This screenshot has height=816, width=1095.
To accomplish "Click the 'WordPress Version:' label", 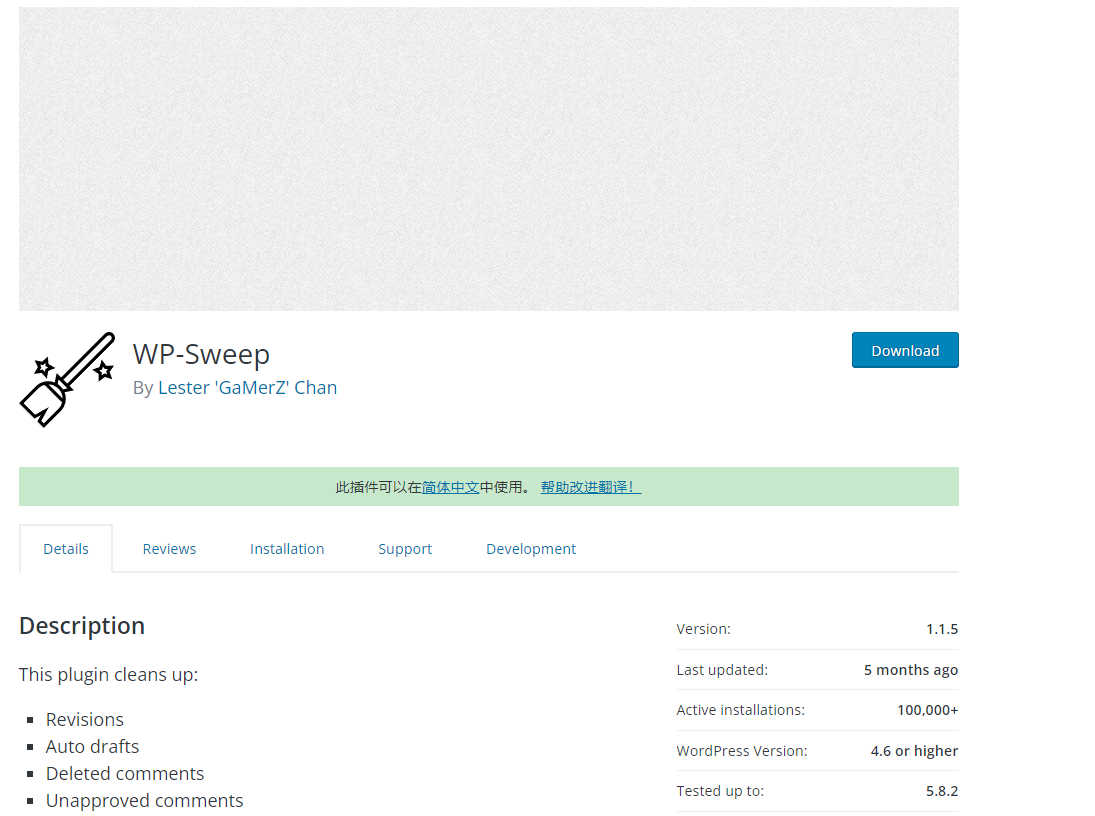I will [742, 751].
